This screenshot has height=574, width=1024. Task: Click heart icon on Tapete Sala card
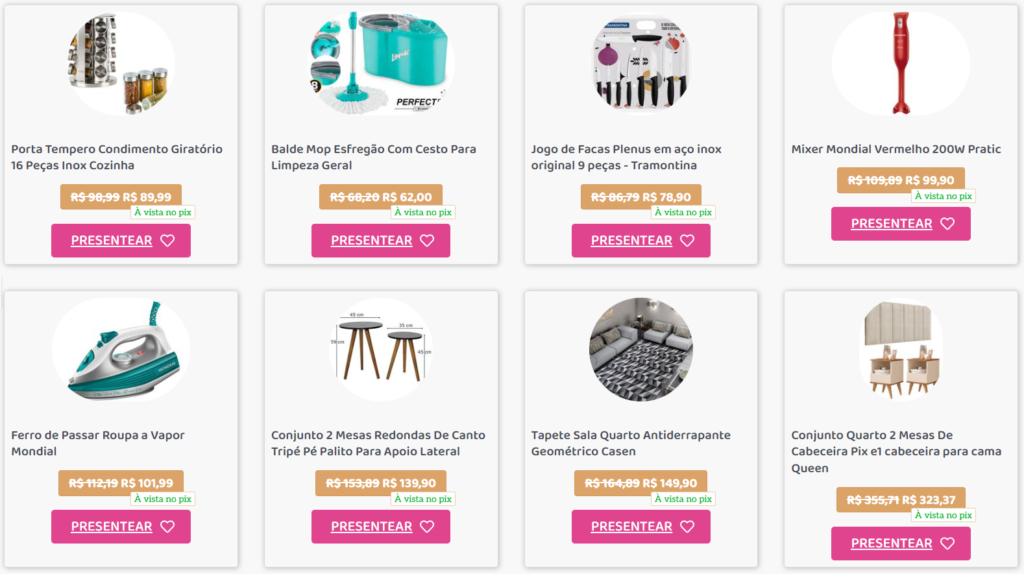click(687, 527)
